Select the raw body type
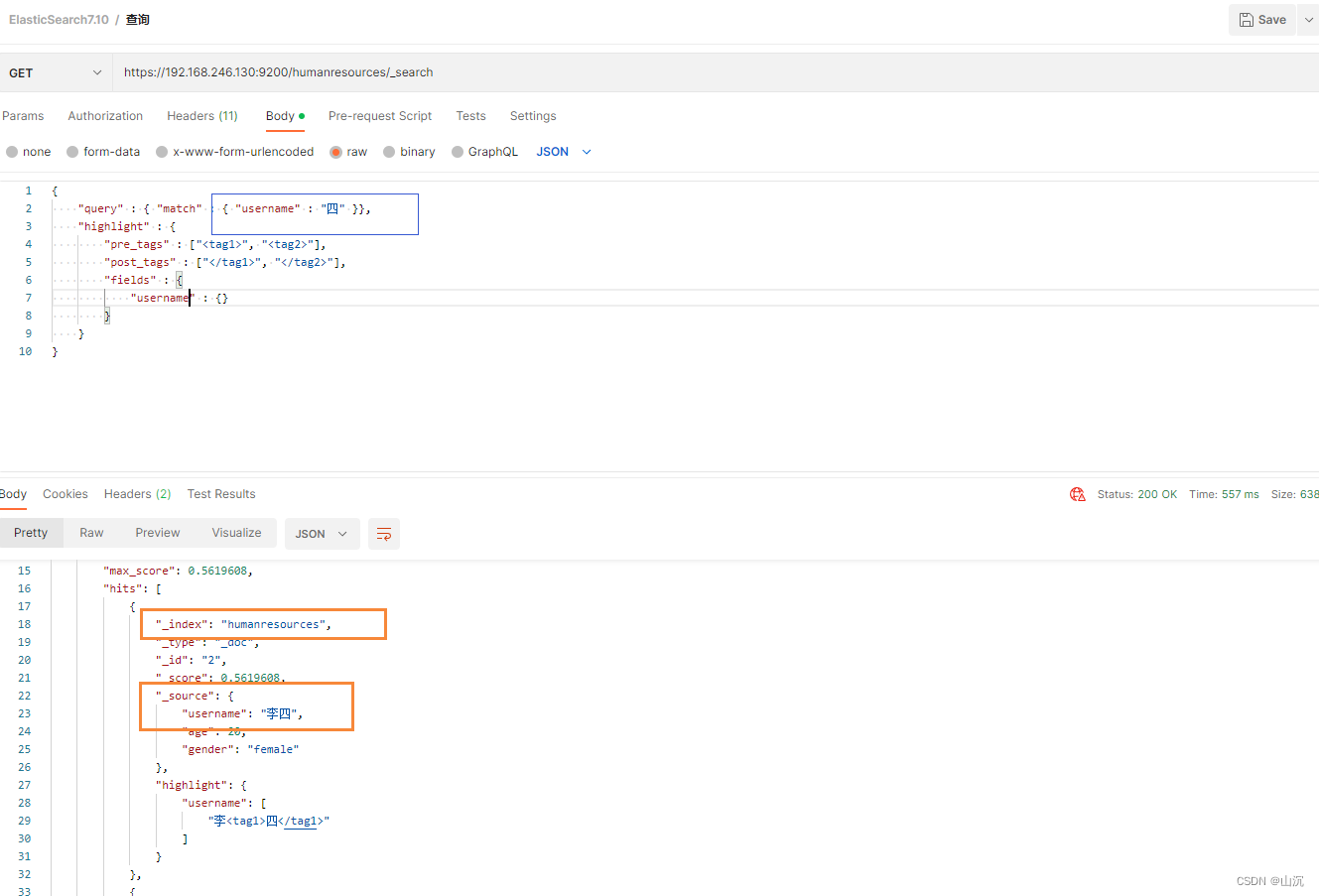The height and width of the screenshot is (896, 1319). tap(348, 152)
